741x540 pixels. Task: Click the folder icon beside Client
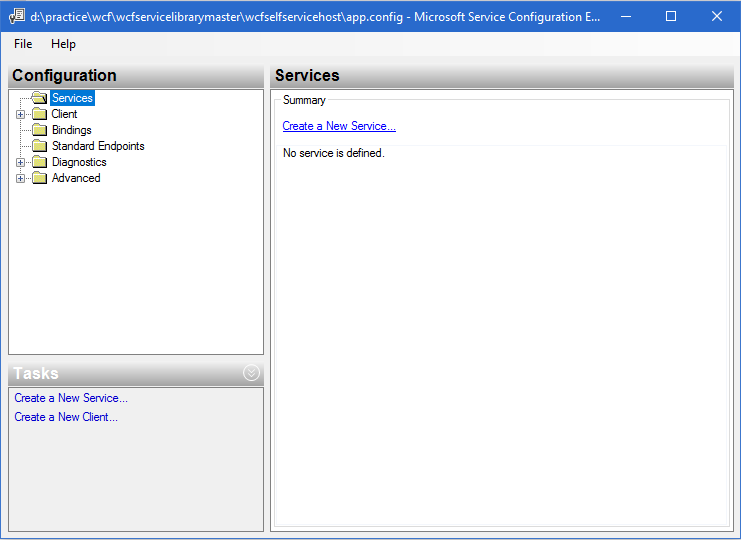[x=39, y=114]
